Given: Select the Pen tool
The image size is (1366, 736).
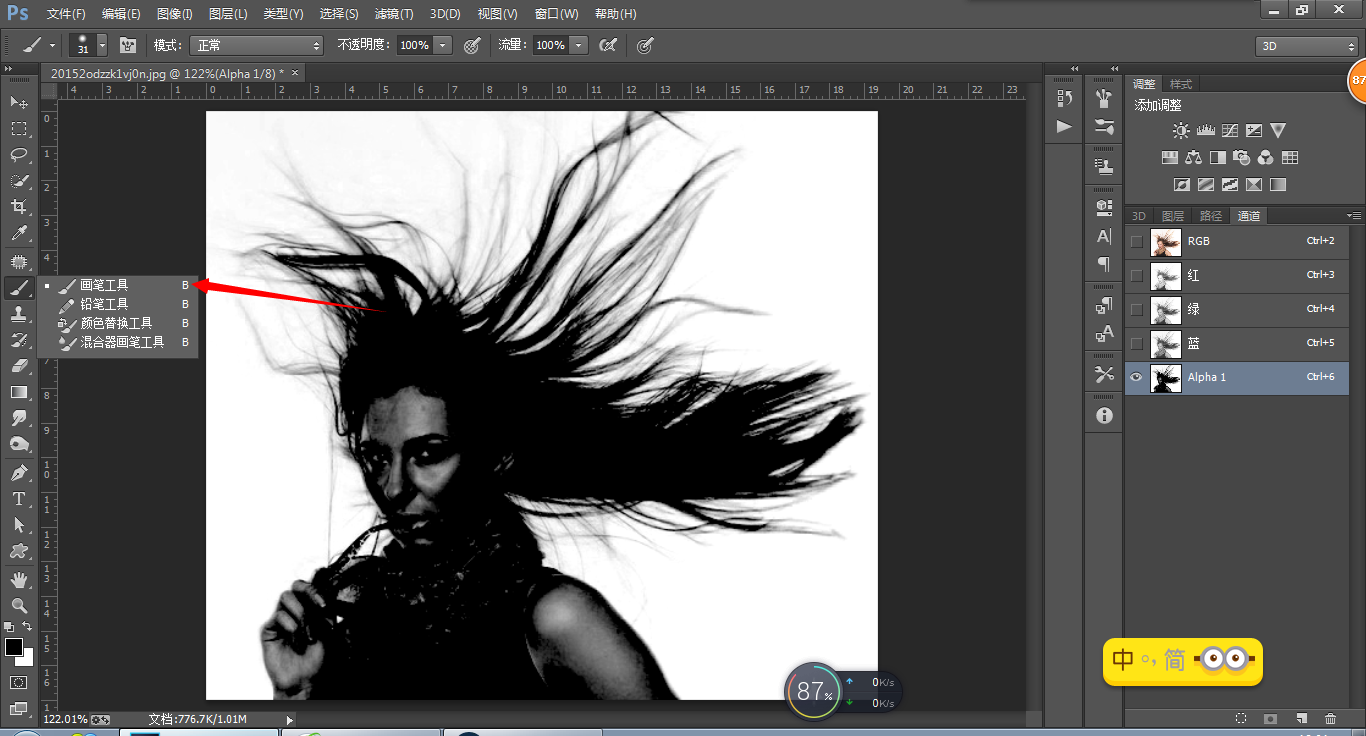Looking at the screenshot, I should [19, 472].
